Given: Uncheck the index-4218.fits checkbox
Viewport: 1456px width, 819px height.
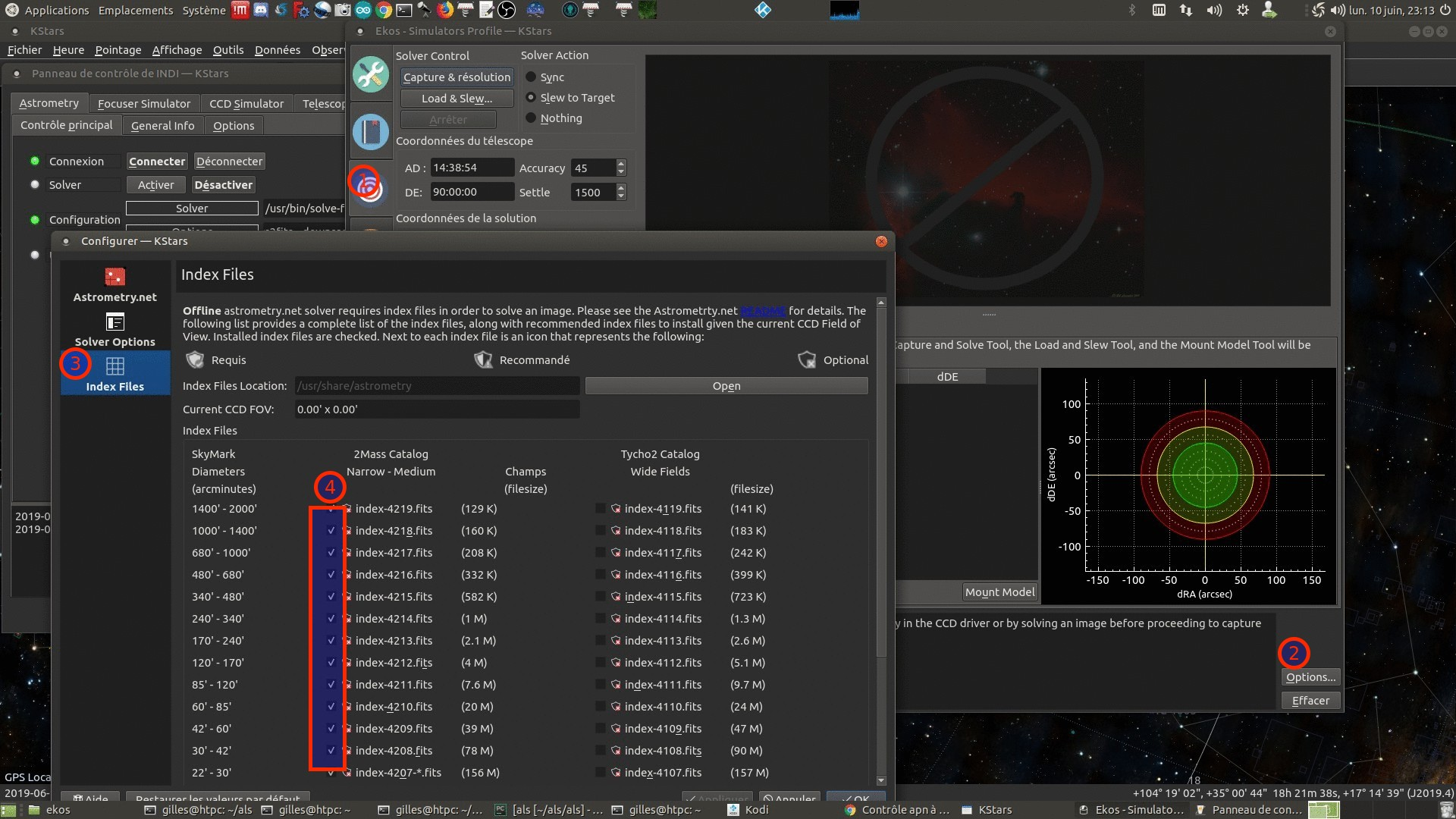Looking at the screenshot, I should [x=331, y=531].
